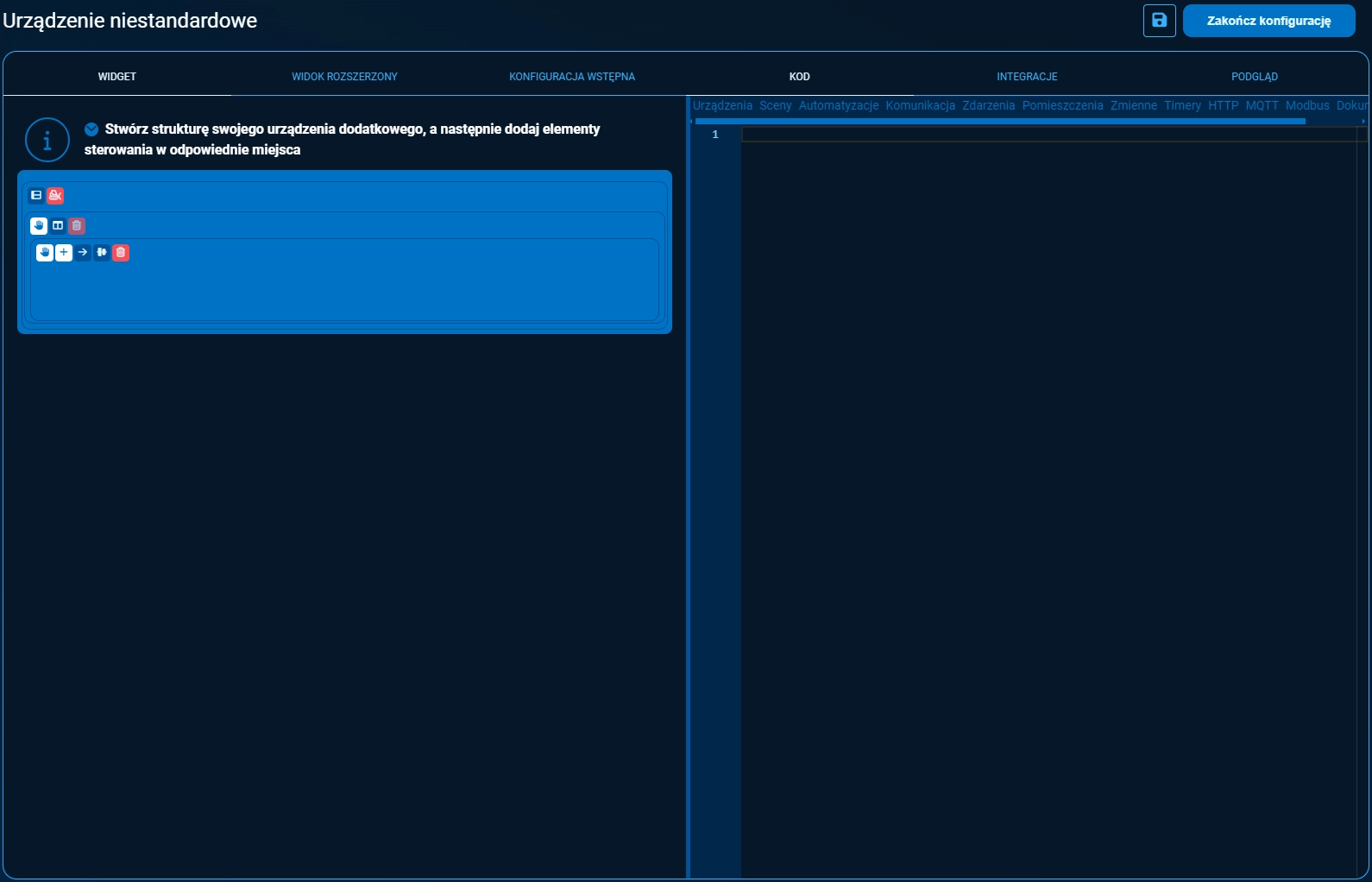Click the horizontal scrollbar under the snippet menu

pyautogui.click(x=1000, y=122)
